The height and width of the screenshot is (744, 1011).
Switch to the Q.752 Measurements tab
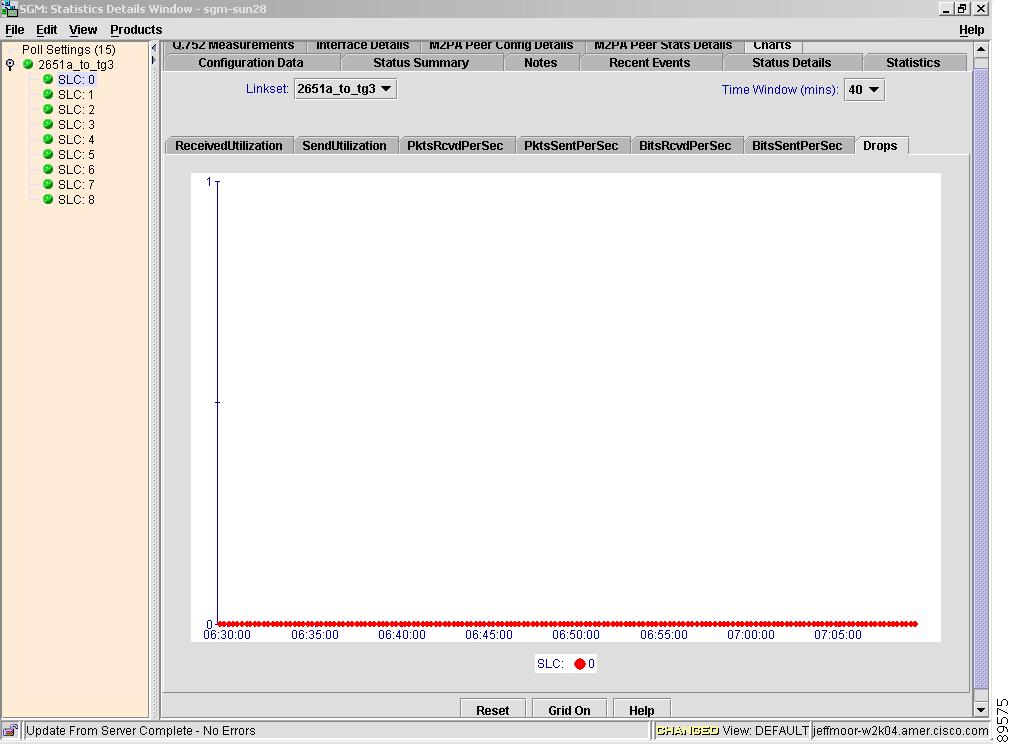[x=233, y=46]
